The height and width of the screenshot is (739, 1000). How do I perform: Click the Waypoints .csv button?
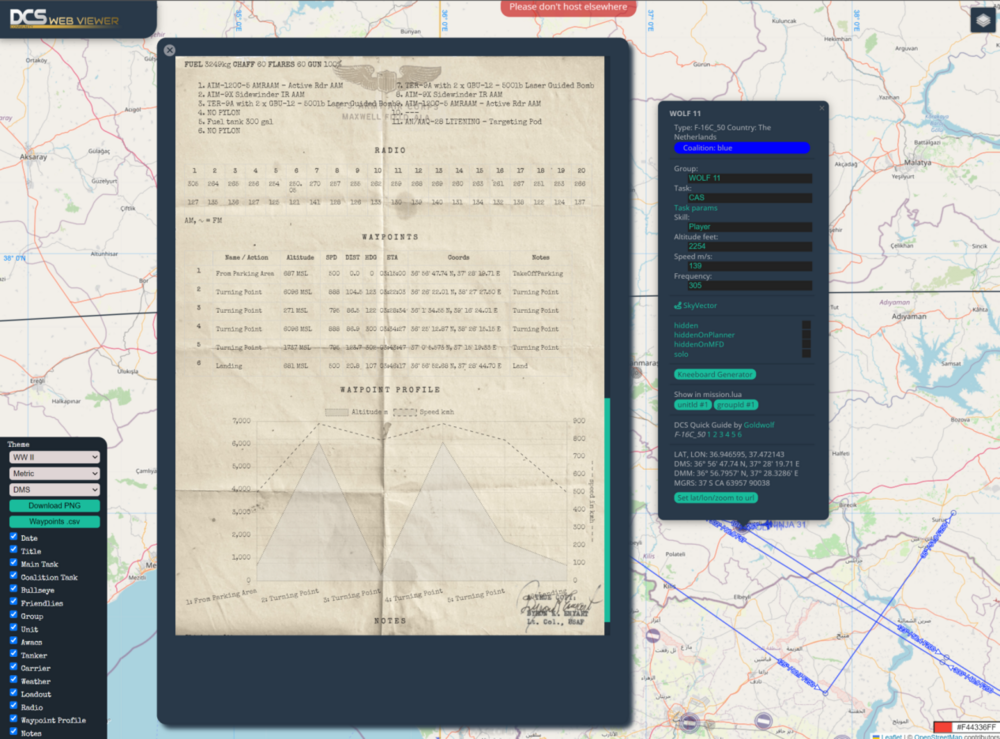coord(54,522)
